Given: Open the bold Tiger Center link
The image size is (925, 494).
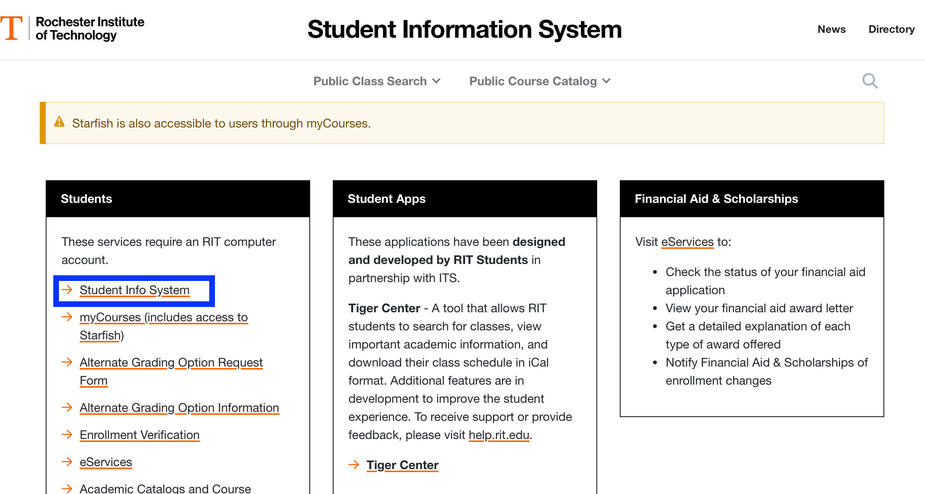Looking at the screenshot, I should [x=402, y=465].
